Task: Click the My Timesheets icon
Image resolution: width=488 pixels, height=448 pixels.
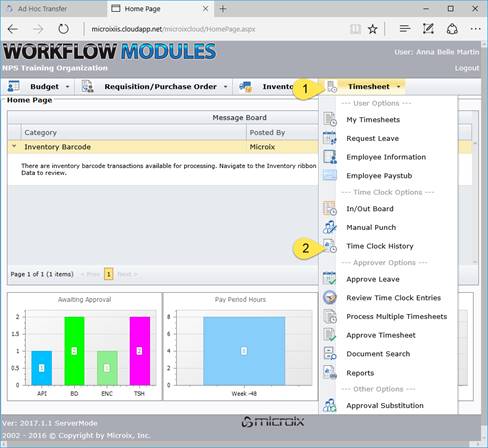Action: (x=330, y=119)
